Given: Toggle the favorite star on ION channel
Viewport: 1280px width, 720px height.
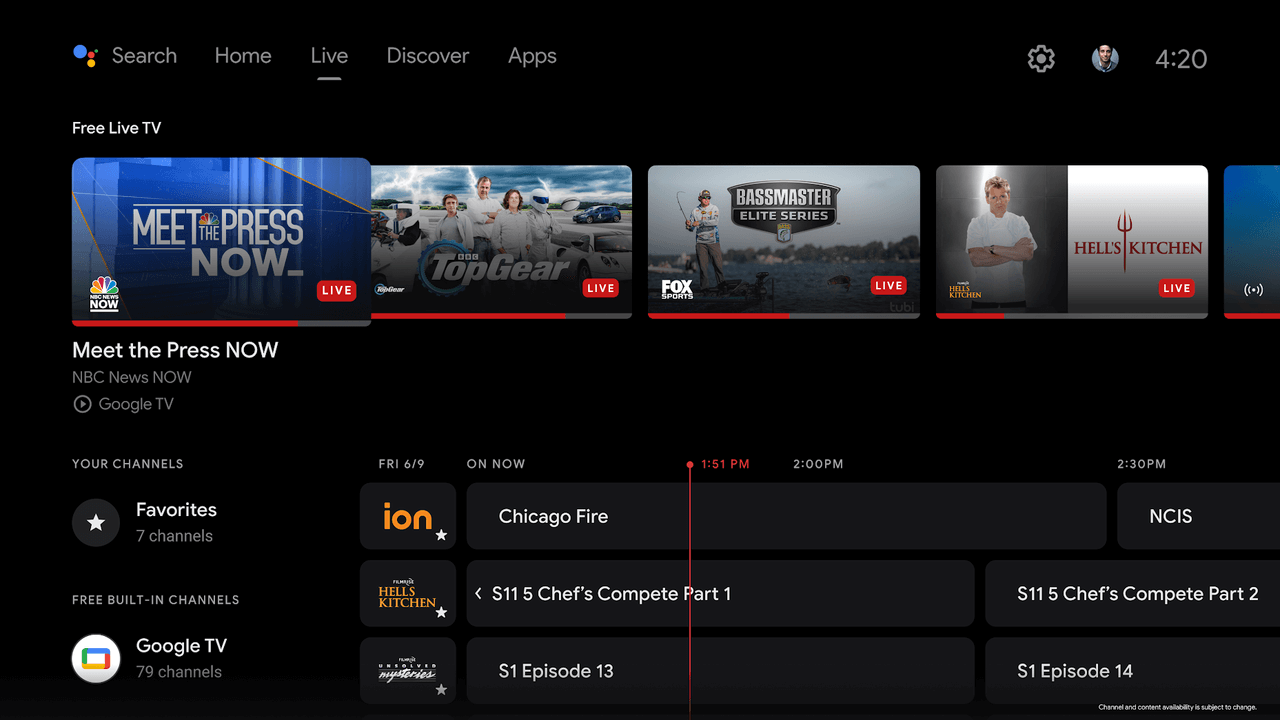Looking at the screenshot, I should tap(440, 537).
